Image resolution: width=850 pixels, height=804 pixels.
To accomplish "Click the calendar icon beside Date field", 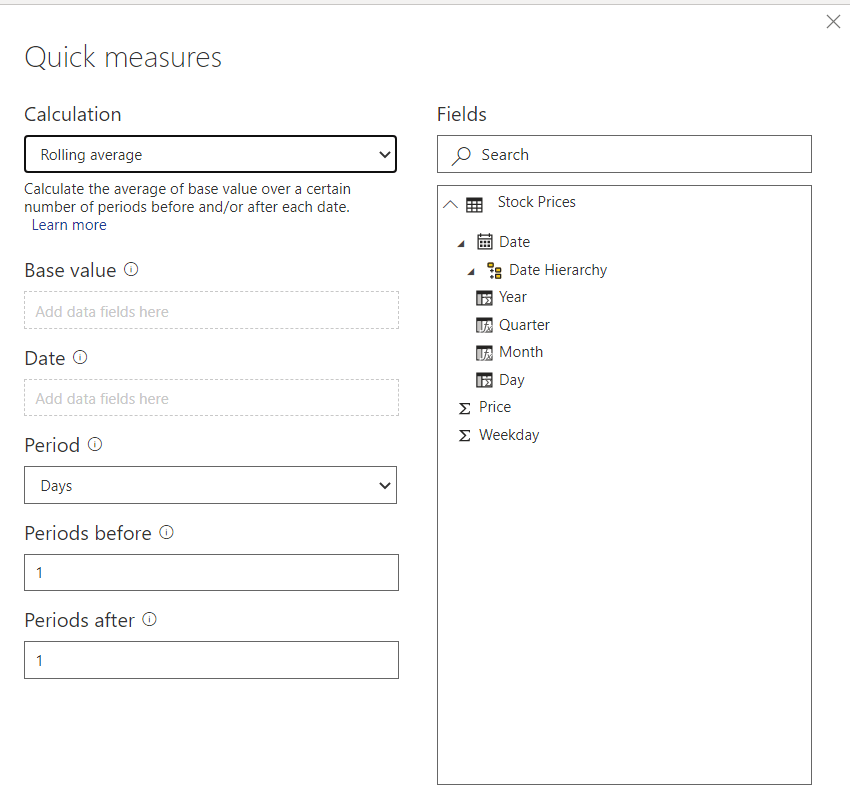I will click(485, 241).
